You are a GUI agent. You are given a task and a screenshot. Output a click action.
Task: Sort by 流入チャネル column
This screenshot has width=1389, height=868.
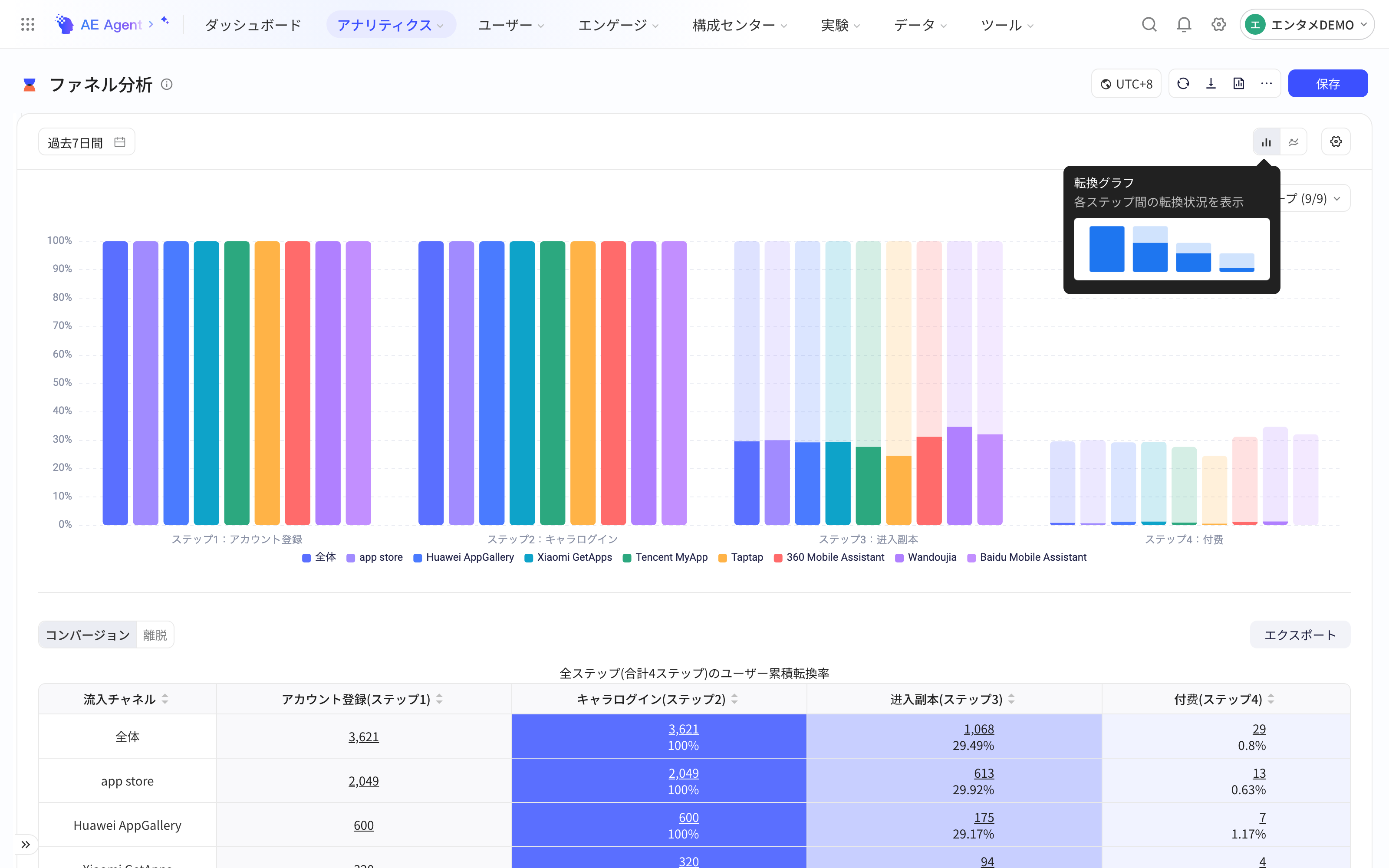coord(165,699)
